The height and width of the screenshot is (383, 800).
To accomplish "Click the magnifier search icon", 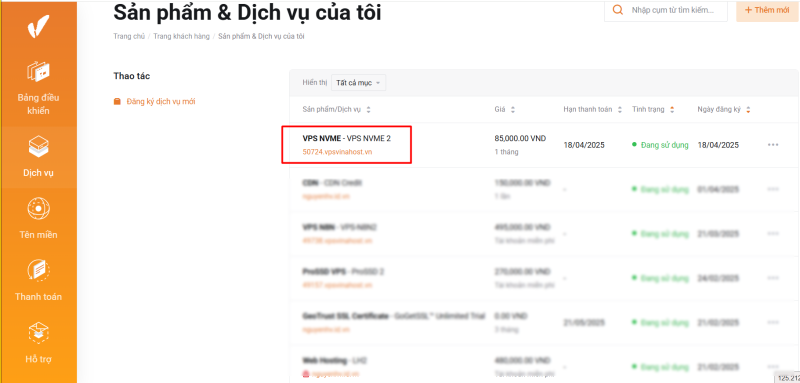I will [618, 10].
